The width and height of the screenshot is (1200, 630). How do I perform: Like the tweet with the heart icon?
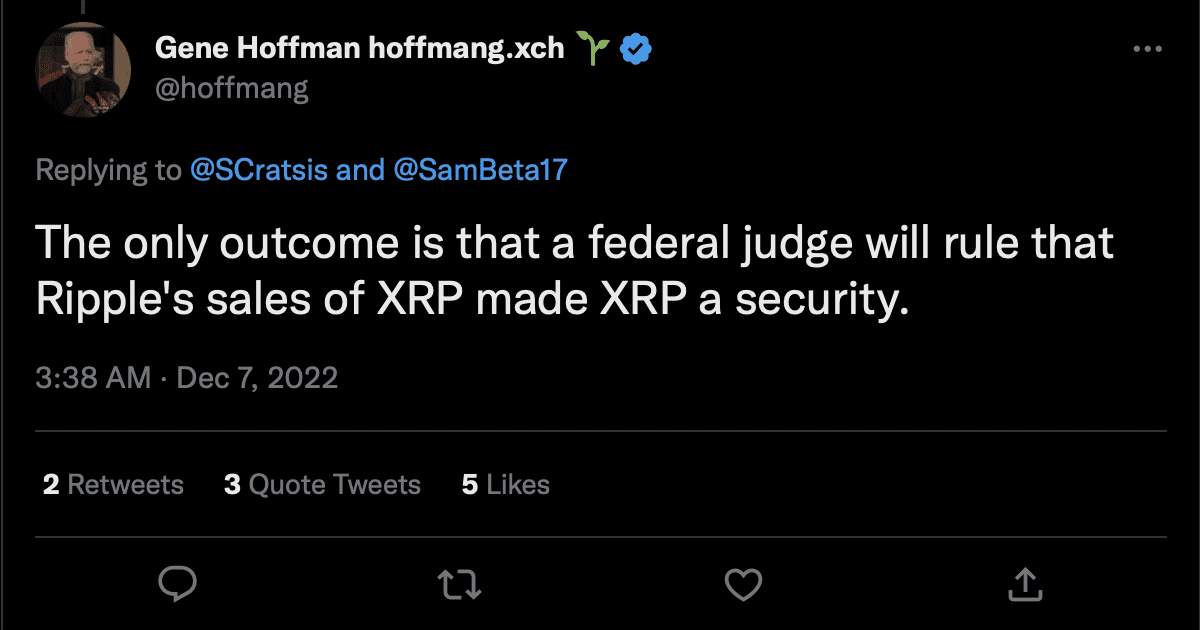(741, 582)
